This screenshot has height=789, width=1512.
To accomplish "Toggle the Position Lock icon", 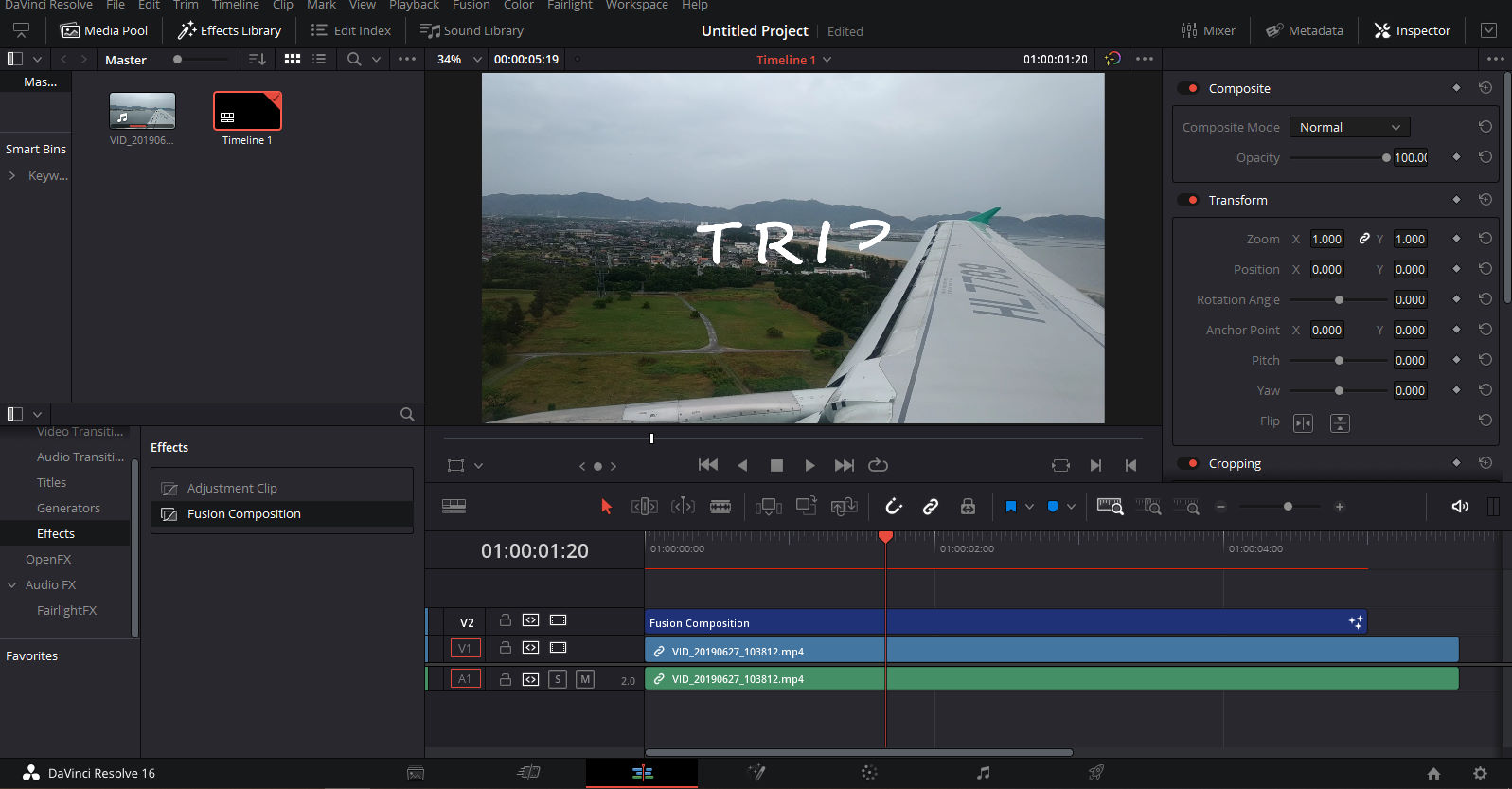I will (x=968, y=507).
